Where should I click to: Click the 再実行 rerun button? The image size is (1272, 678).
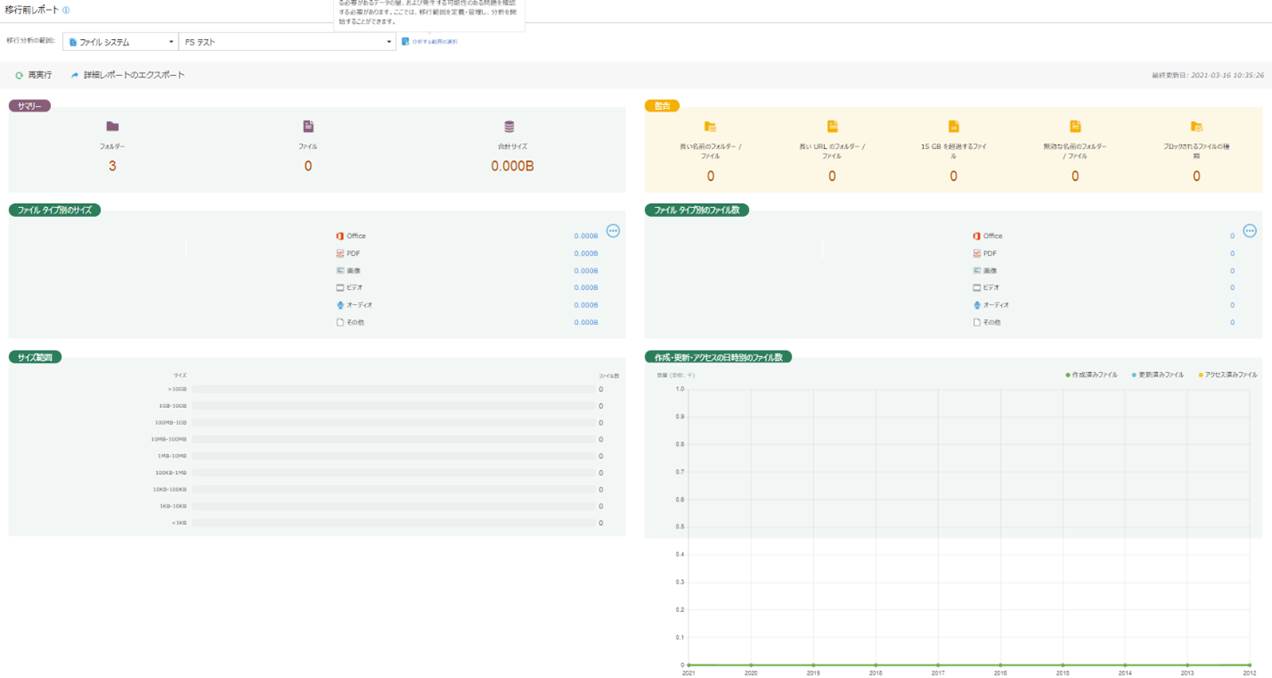[x=33, y=75]
